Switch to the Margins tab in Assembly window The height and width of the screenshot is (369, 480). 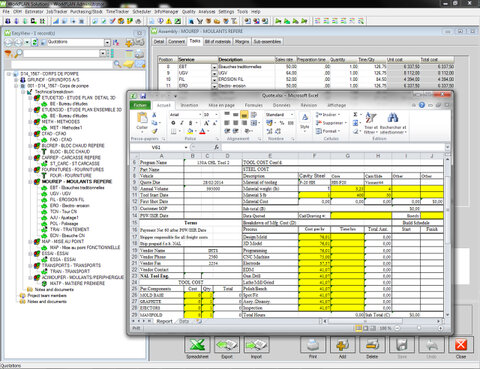point(242,42)
